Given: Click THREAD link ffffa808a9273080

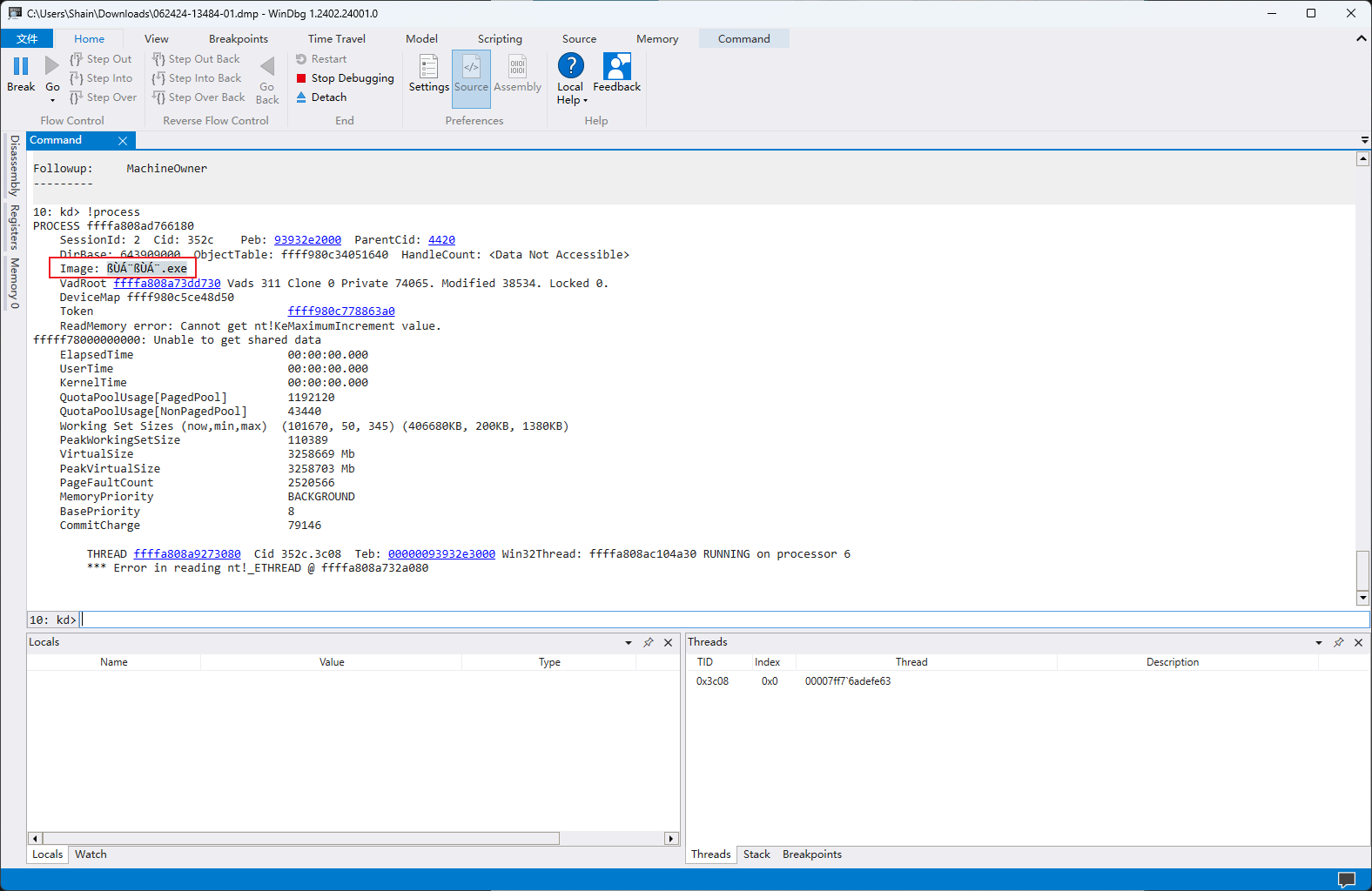Looking at the screenshot, I should 187,554.
